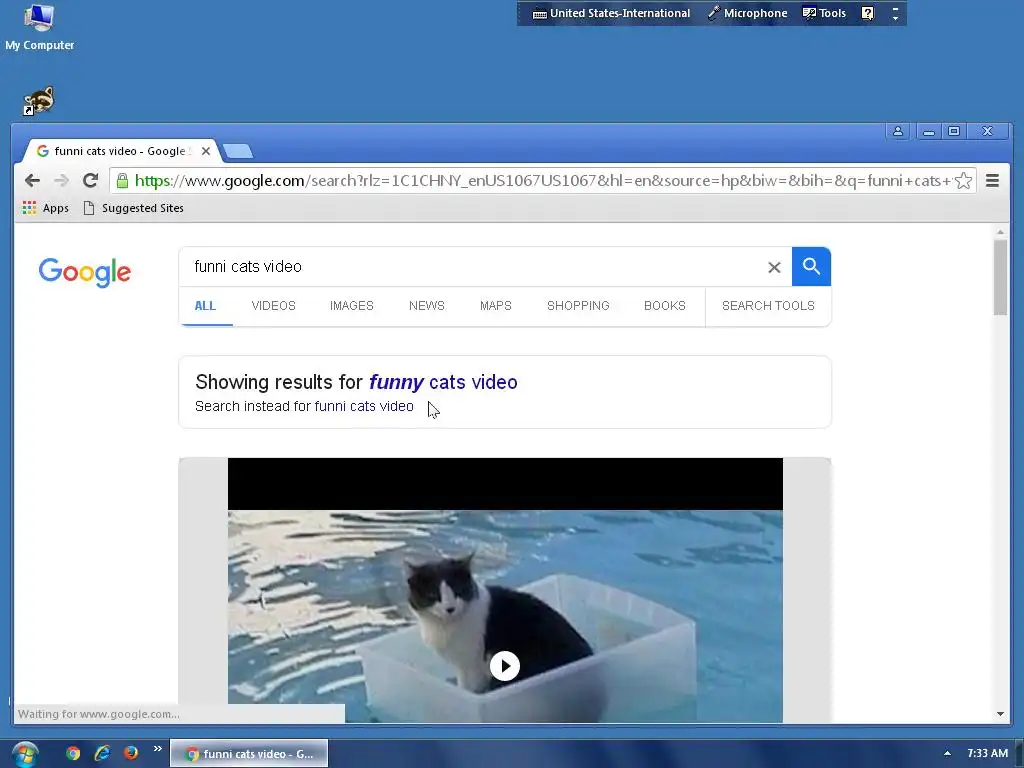Open the Apps grid shortcut
1024x768 pixels.
(45, 208)
